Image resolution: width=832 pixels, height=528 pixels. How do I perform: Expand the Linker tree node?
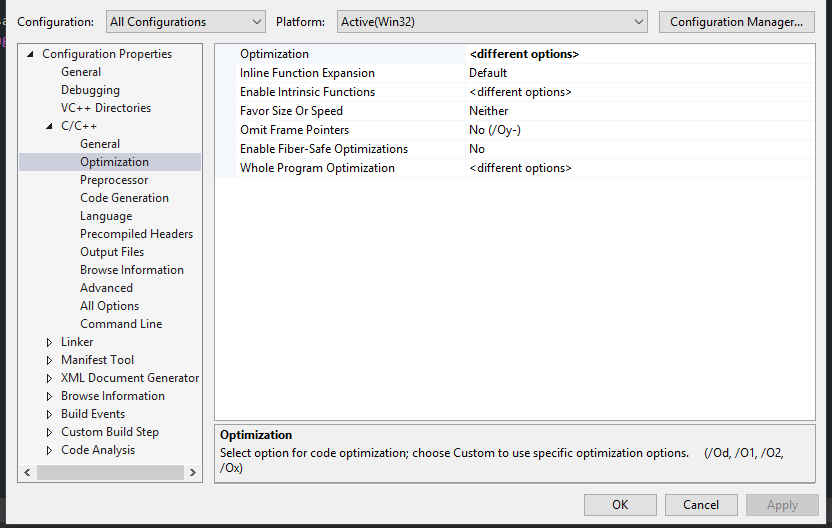pos(50,342)
